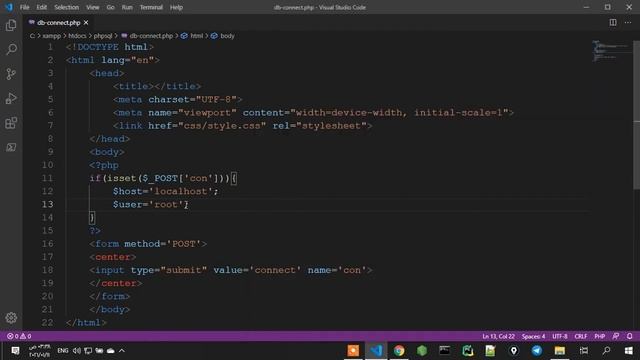Click the input type="submit" line

tap(231, 270)
